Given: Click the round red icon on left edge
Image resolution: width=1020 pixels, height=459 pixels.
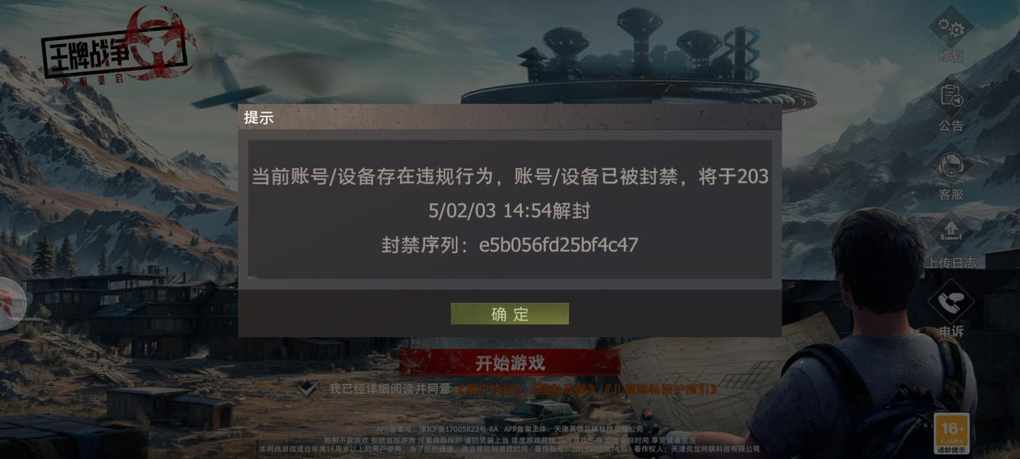Looking at the screenshot, I should 11,304.
